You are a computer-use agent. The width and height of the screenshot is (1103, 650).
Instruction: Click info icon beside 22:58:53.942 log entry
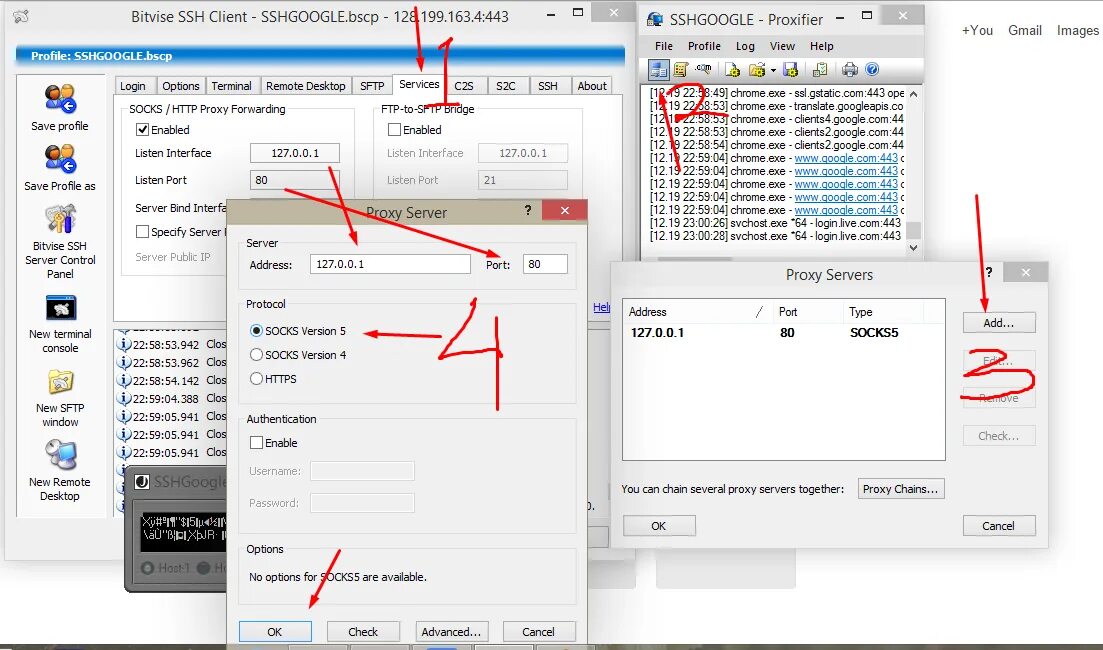coord(124,345)
